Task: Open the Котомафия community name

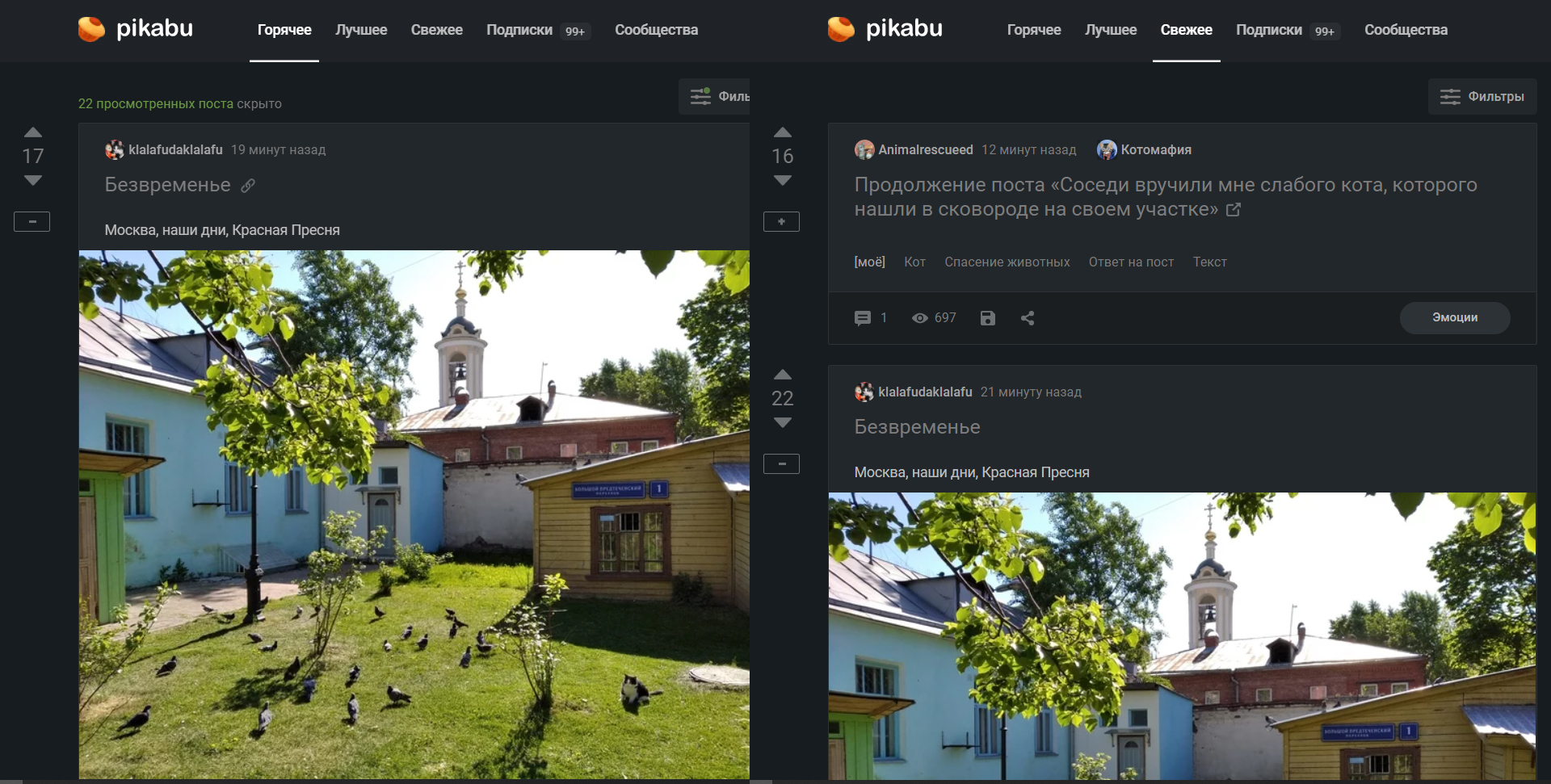Action: tap(1156, 150)
